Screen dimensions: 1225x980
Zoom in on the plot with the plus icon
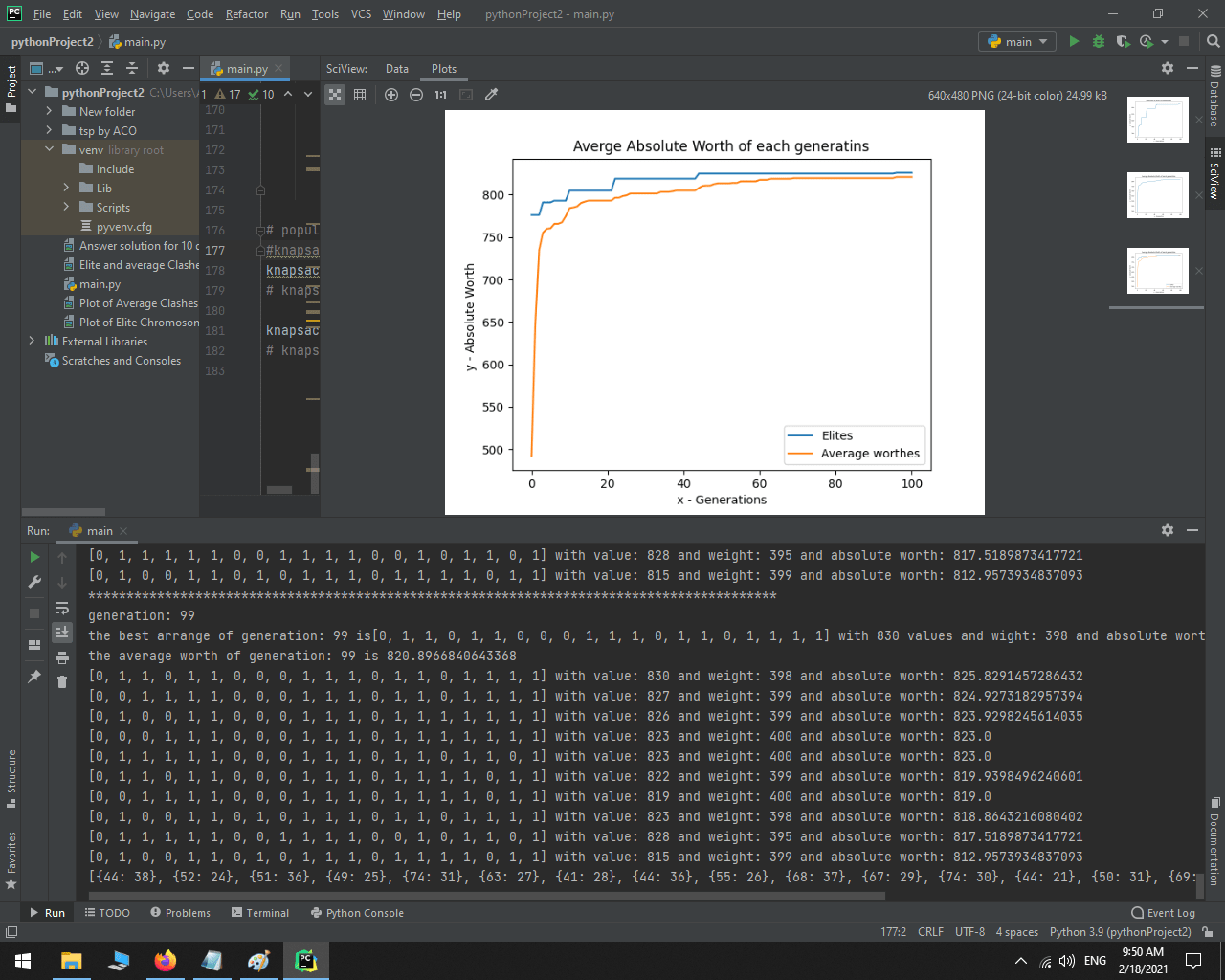click(x=391, y=95)
